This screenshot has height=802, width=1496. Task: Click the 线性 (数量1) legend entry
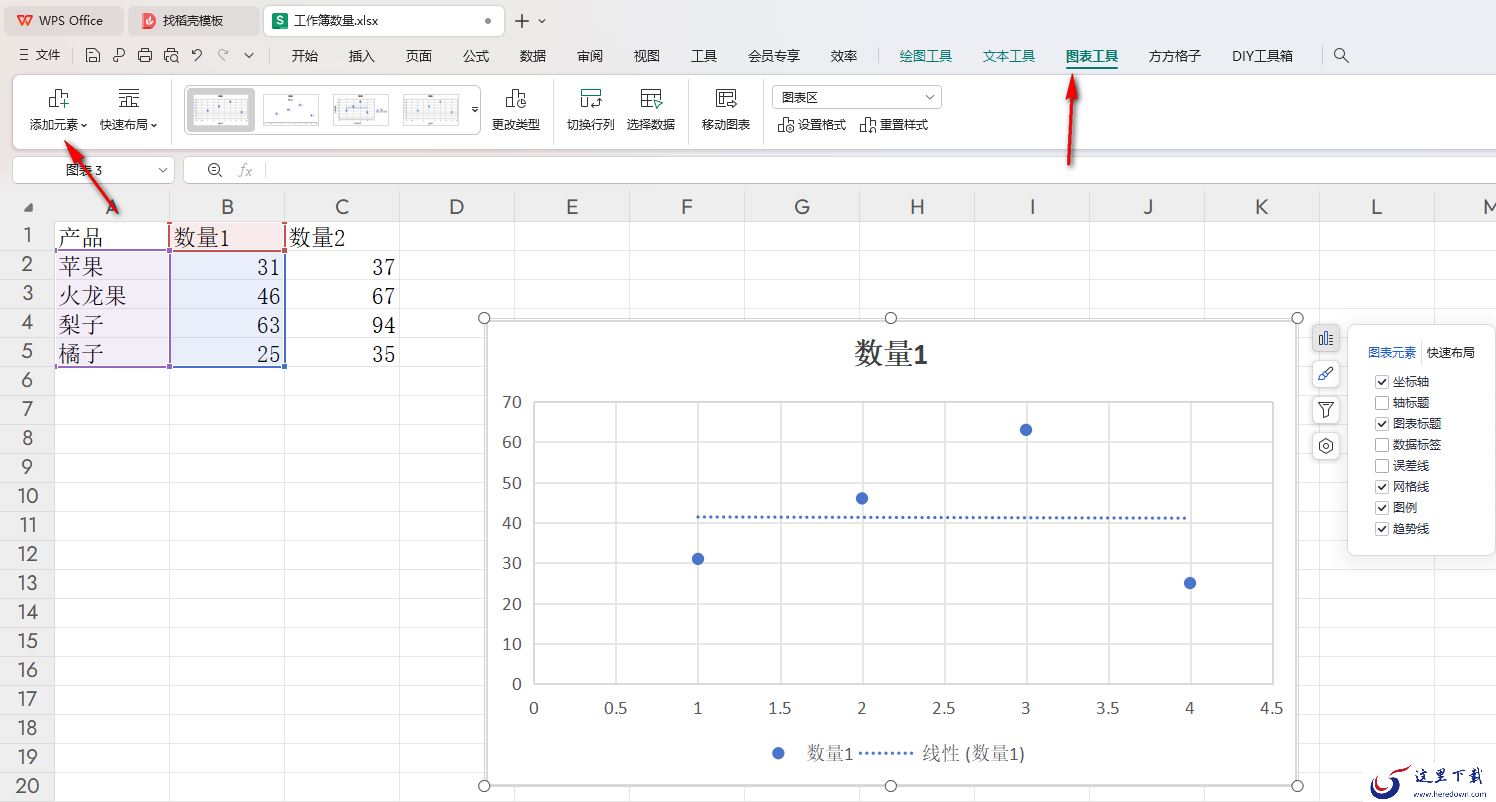[942, 754]
